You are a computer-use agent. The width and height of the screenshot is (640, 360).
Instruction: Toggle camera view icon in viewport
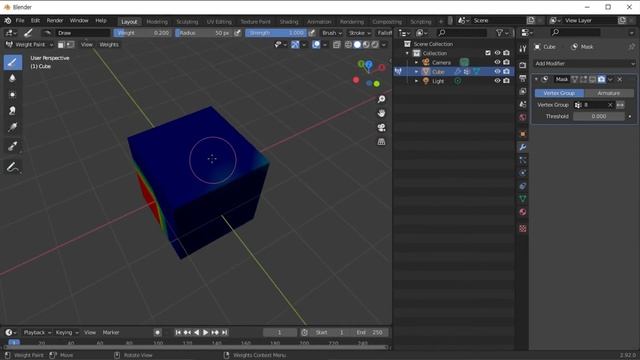tap(381, 127)
